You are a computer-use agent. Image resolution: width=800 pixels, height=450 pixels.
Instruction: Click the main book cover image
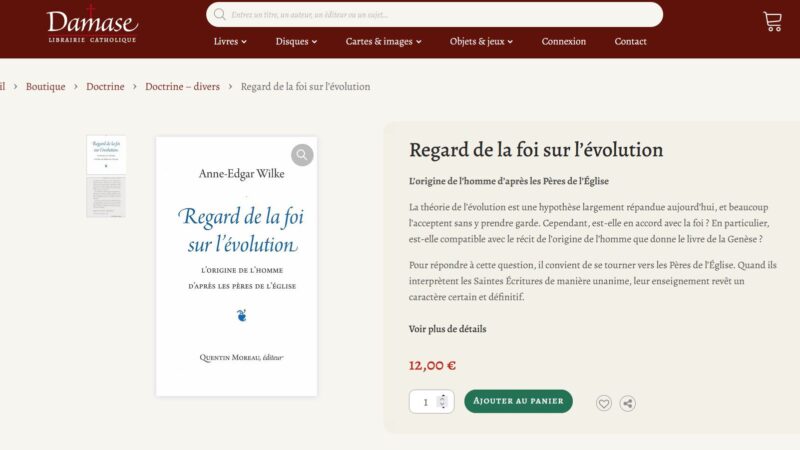pos(237,266)
